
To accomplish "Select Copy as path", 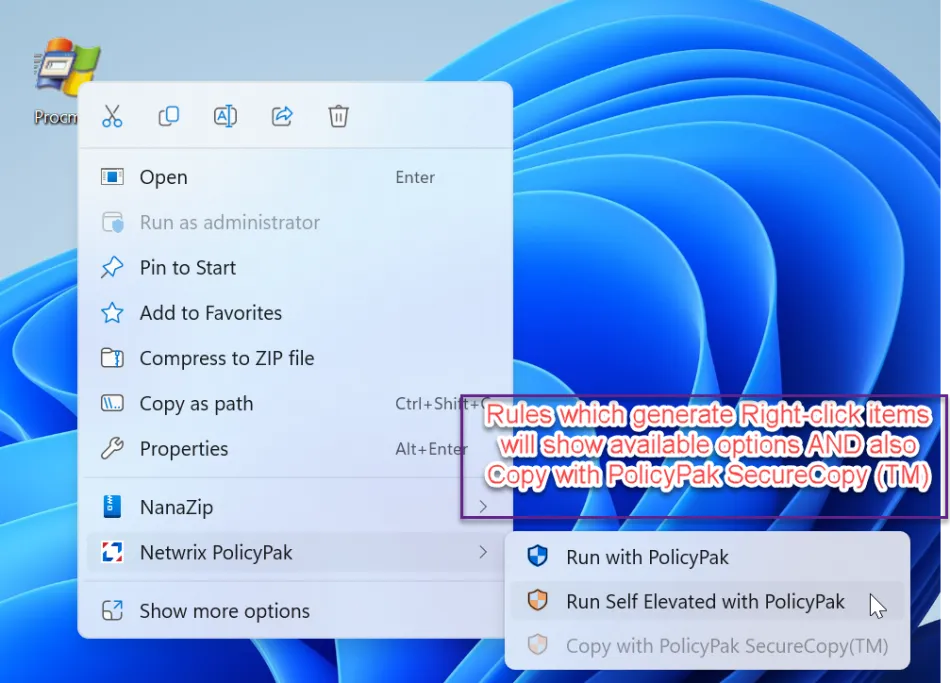I will point(295,404).
